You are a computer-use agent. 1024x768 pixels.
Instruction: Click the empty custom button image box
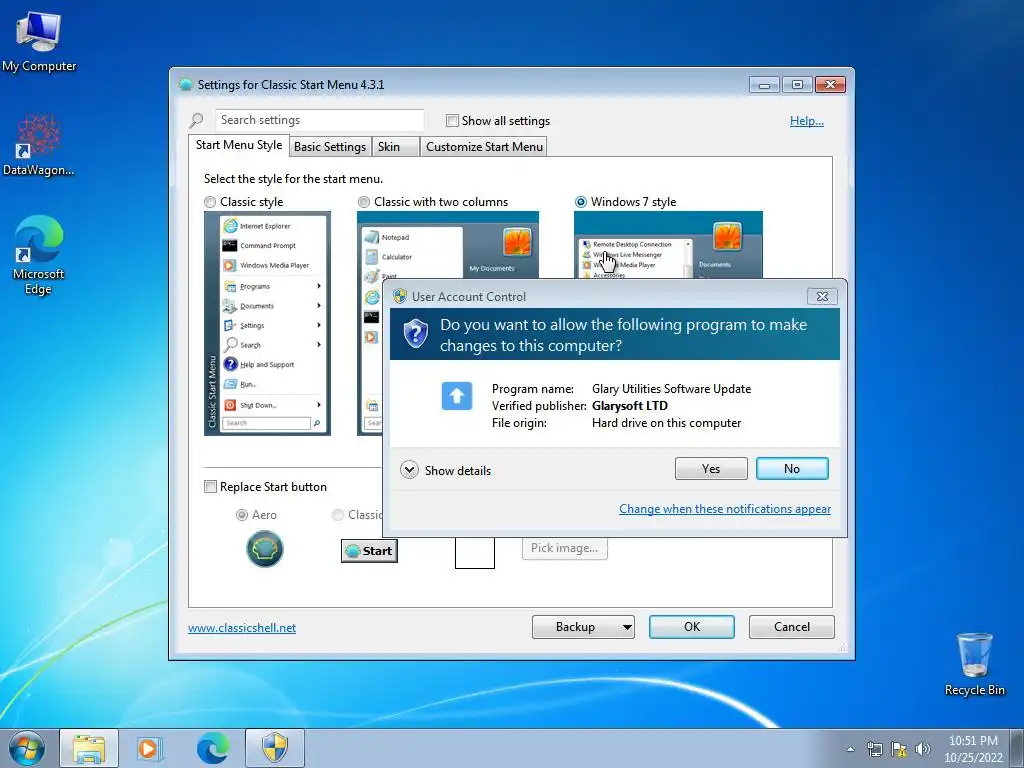pos(475,552)
